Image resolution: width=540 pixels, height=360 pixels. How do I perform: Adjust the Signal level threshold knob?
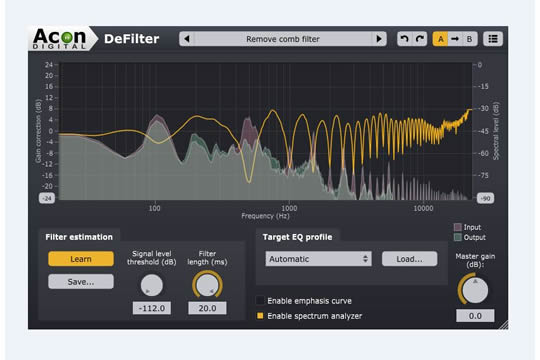[x=152, y=285]
